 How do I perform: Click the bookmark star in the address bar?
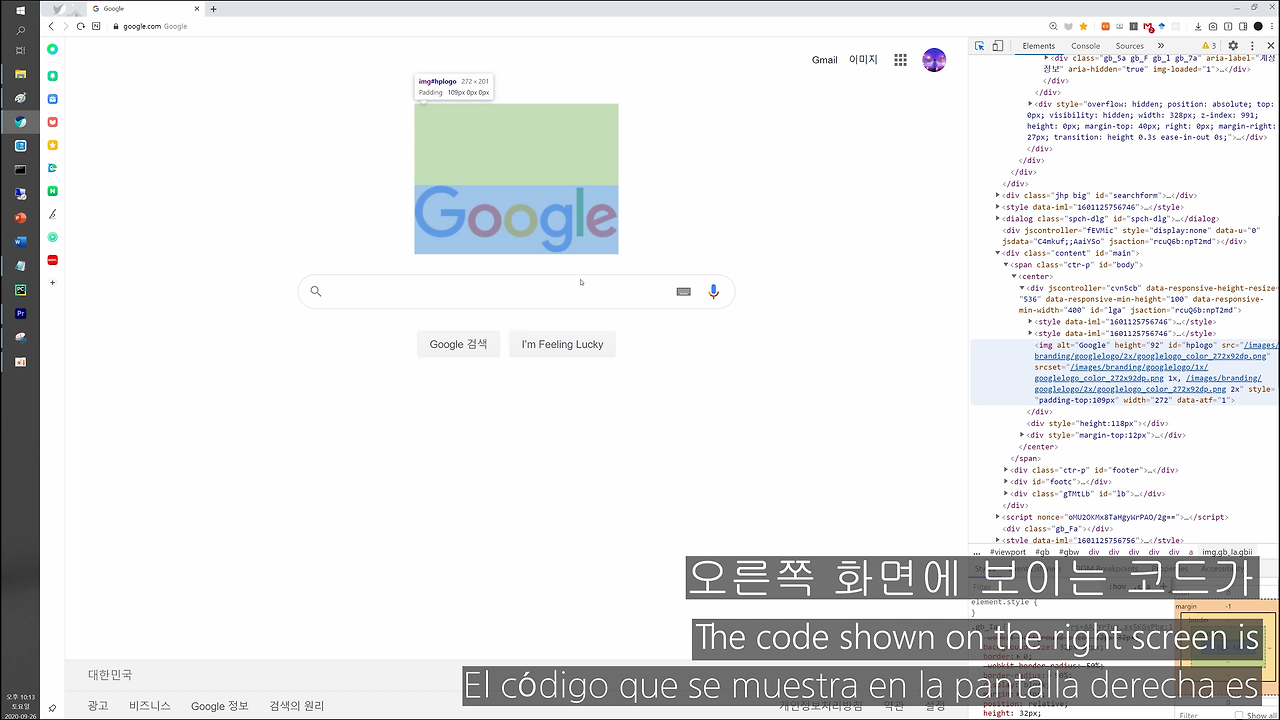[1083, 26]
